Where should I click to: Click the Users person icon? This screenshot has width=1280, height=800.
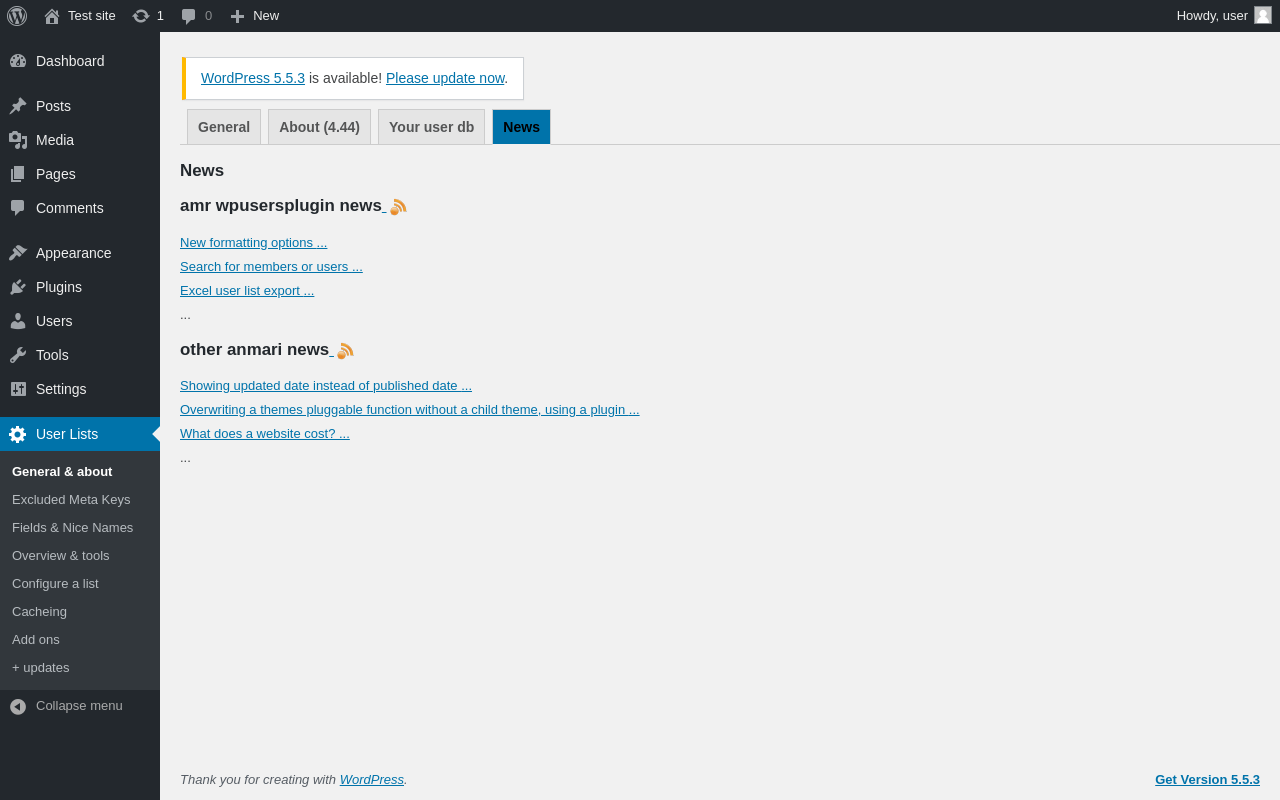[x=18, y=321]
